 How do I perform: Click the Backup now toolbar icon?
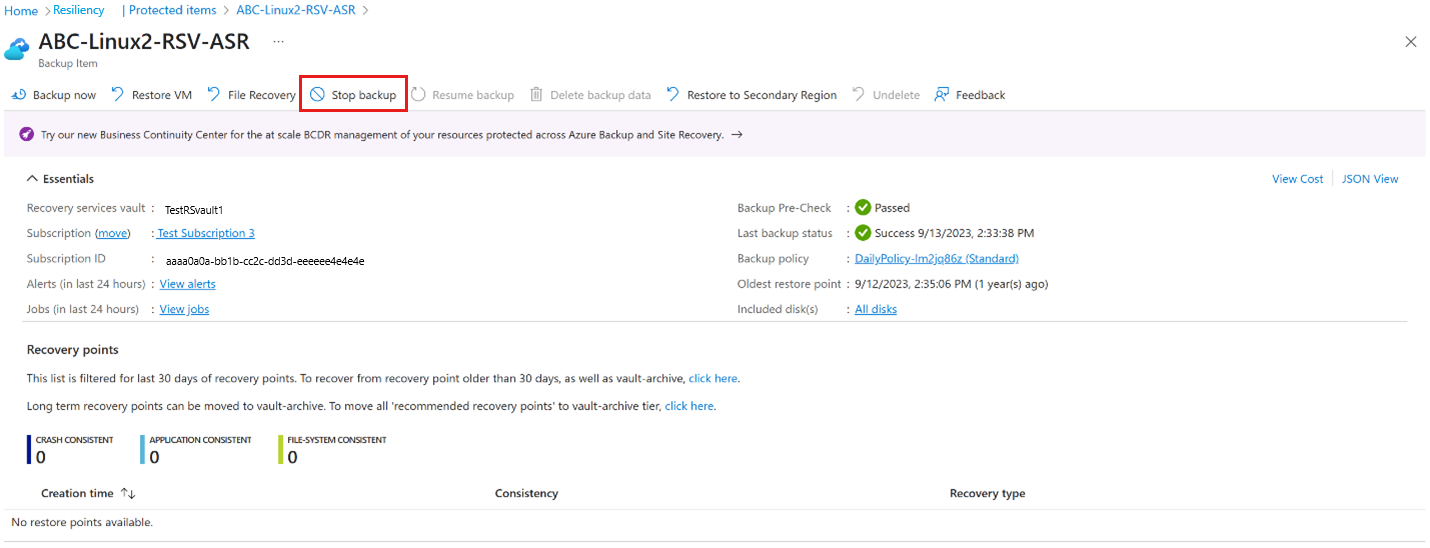click(x=18, y=95)
